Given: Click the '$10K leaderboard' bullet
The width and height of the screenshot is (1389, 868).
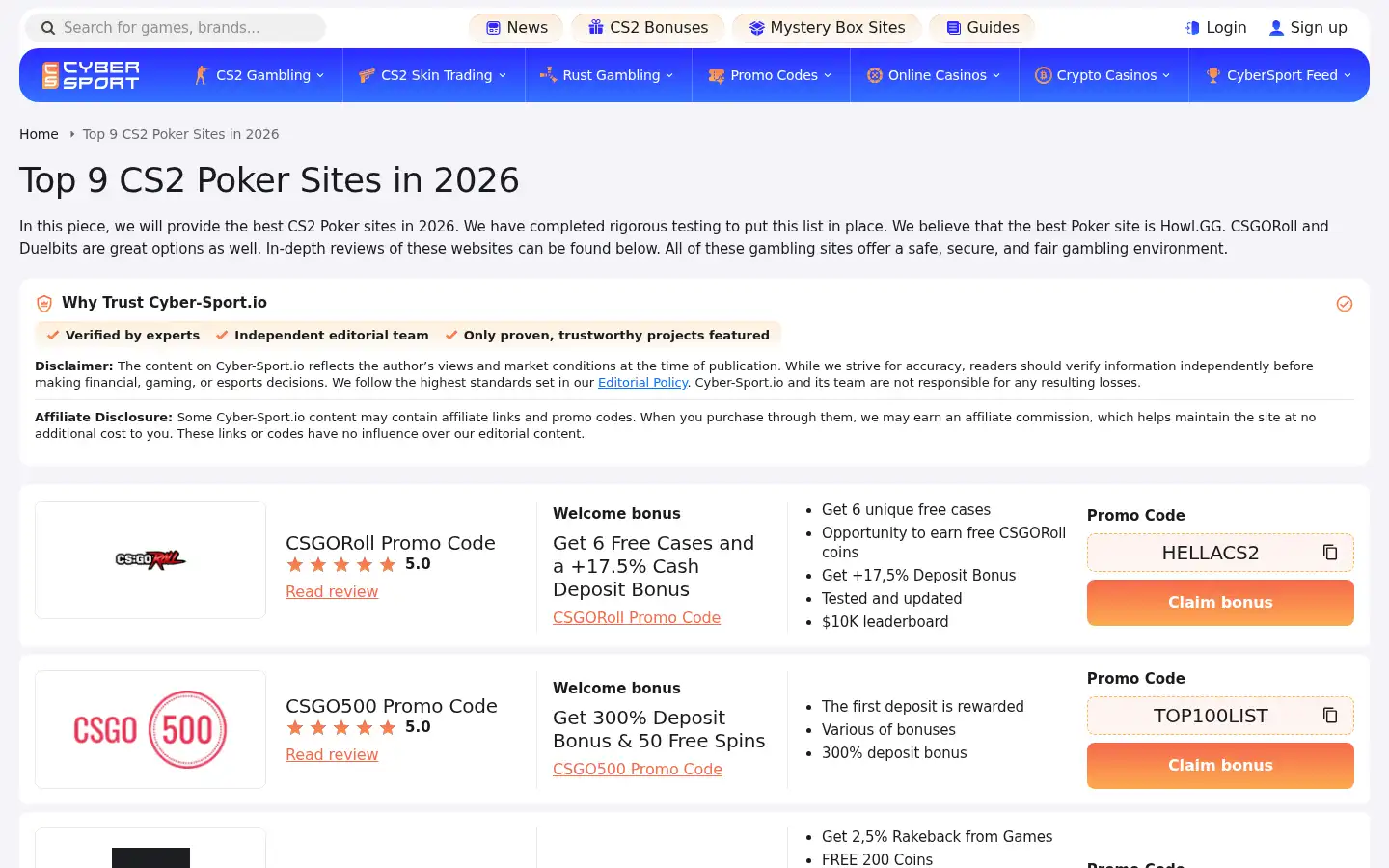Looking at the screenshot, I should (x=885, y=621).
